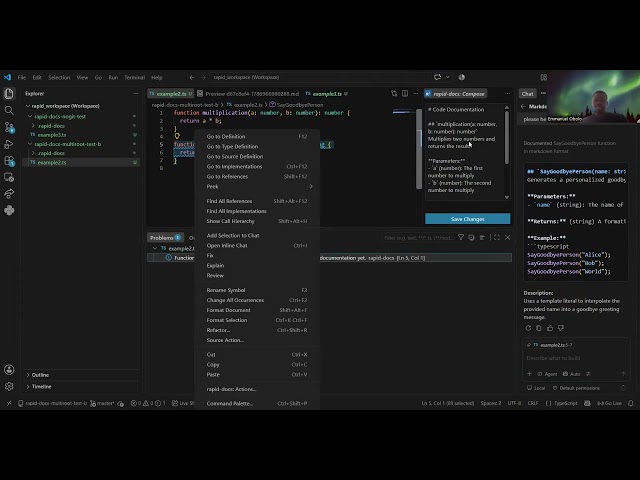Viewport: 640px width, 480px height.
Task: Switch to the Problems panel tab
Action: point(165,238)
